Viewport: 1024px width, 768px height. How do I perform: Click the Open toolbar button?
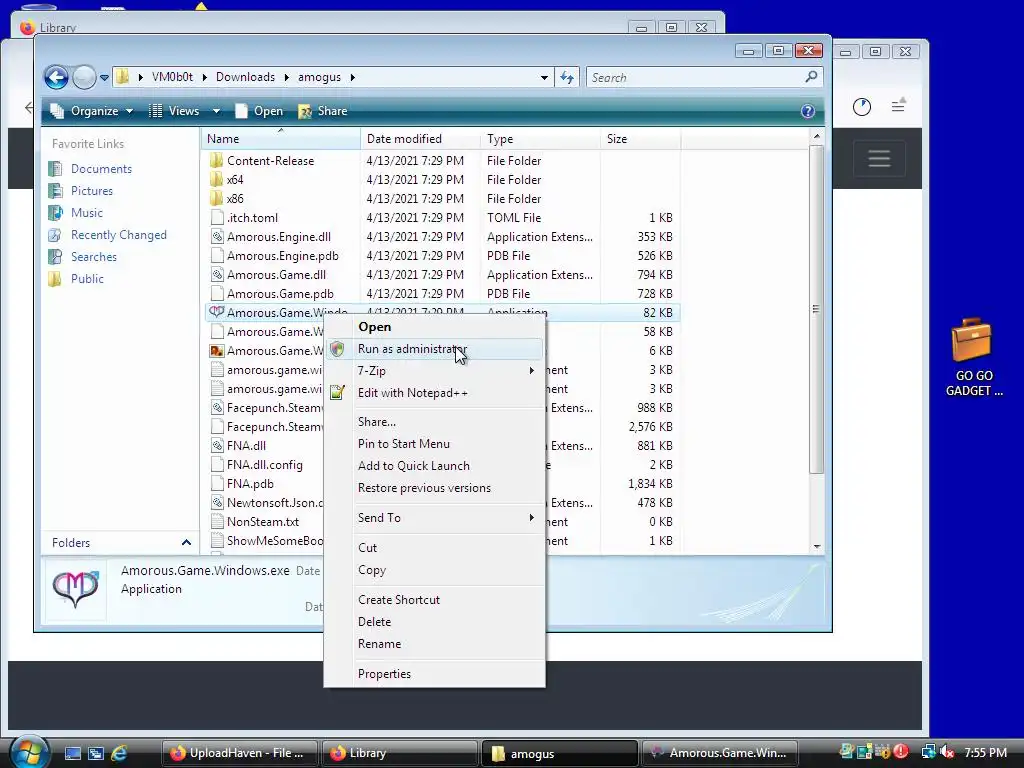[x=259, y=111]
